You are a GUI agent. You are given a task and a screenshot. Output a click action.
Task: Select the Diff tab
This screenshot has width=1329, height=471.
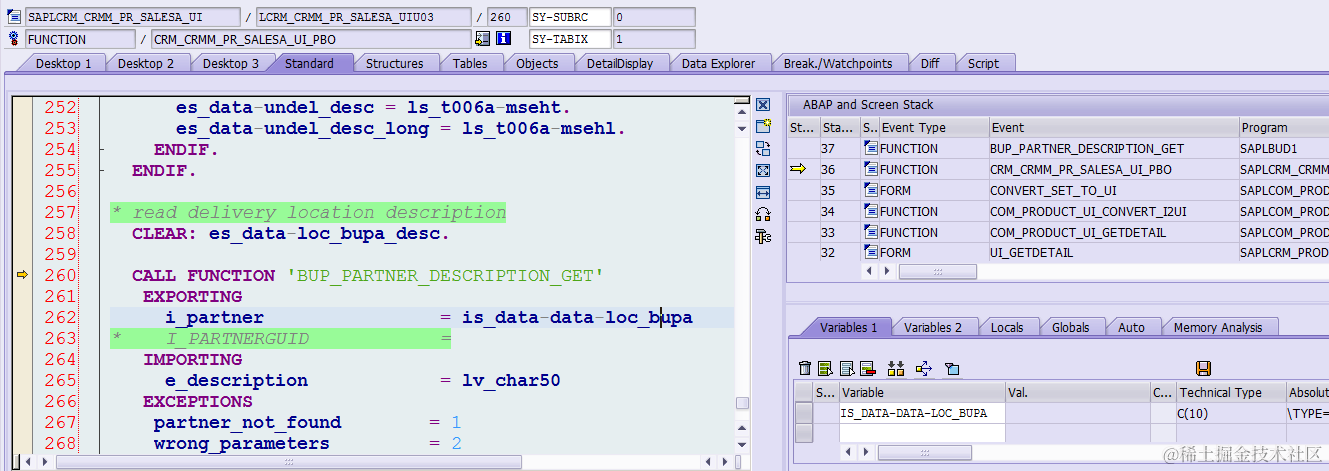(x=930, y=63)
